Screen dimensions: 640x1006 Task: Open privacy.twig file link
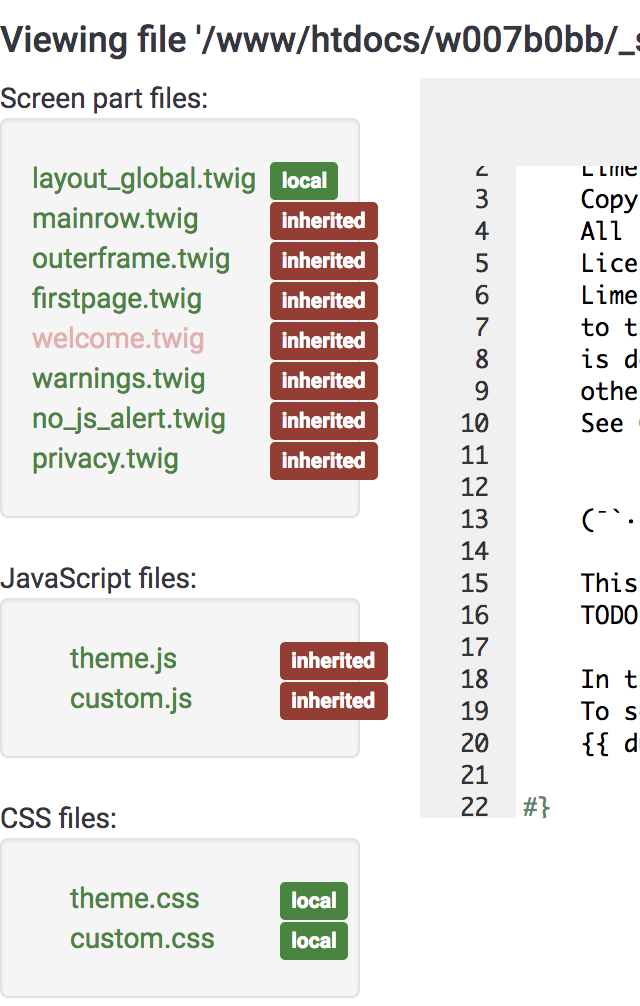(x=105, y=459)
